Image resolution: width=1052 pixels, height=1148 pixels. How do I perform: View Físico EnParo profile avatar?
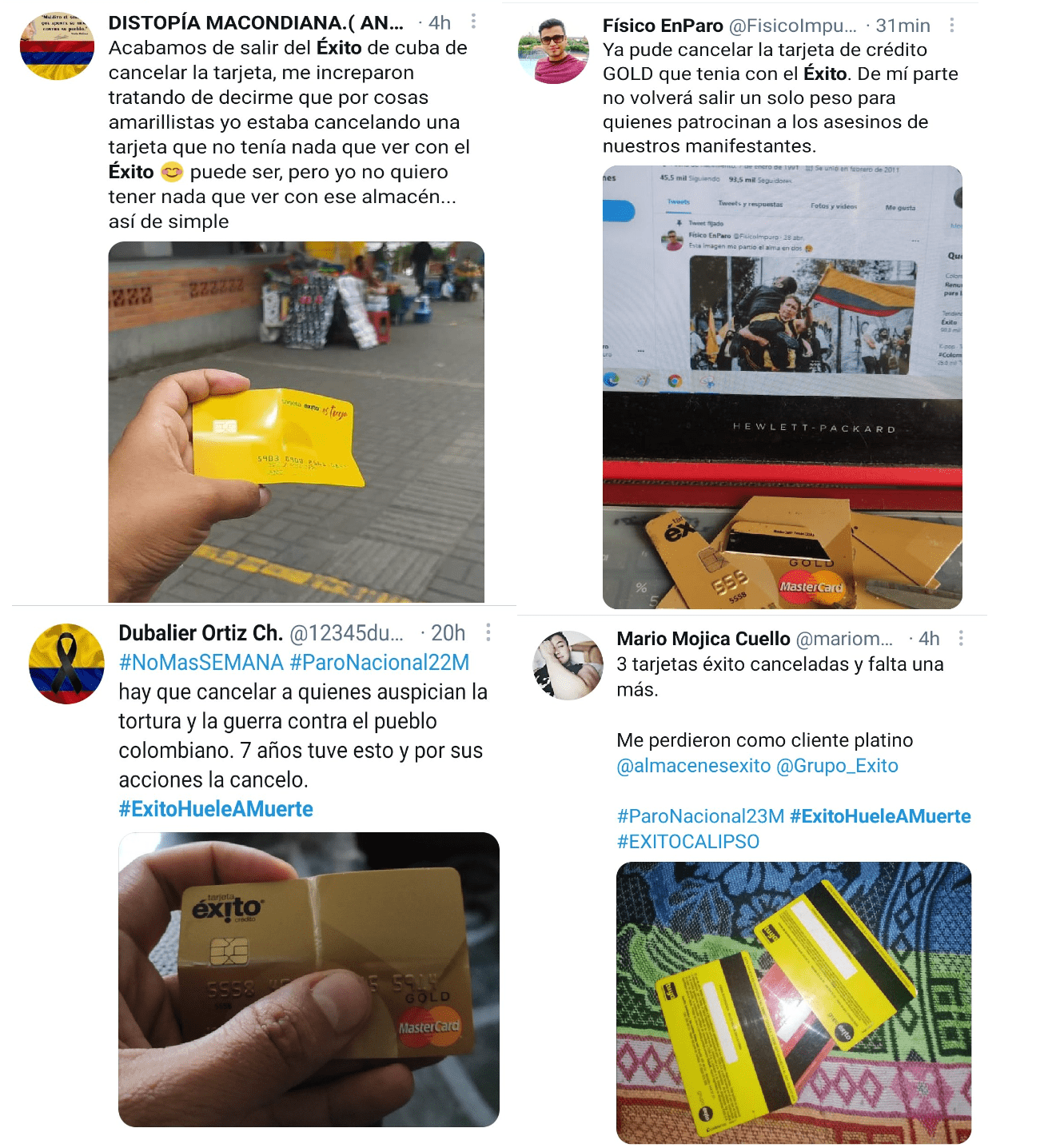point(554,50)
